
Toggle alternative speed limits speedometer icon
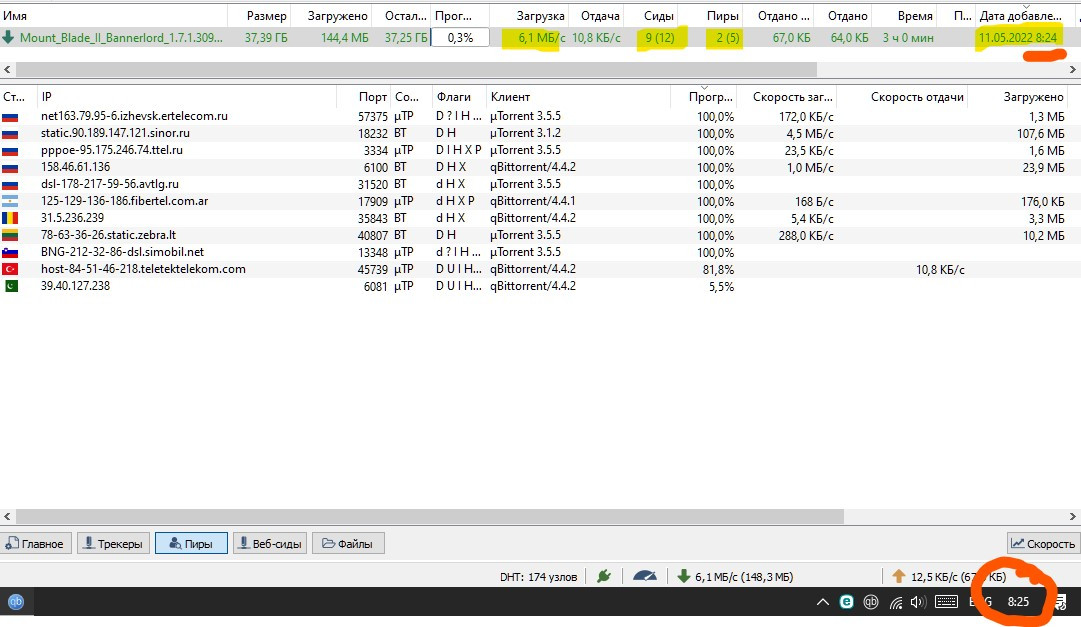(x=645, y=576)
